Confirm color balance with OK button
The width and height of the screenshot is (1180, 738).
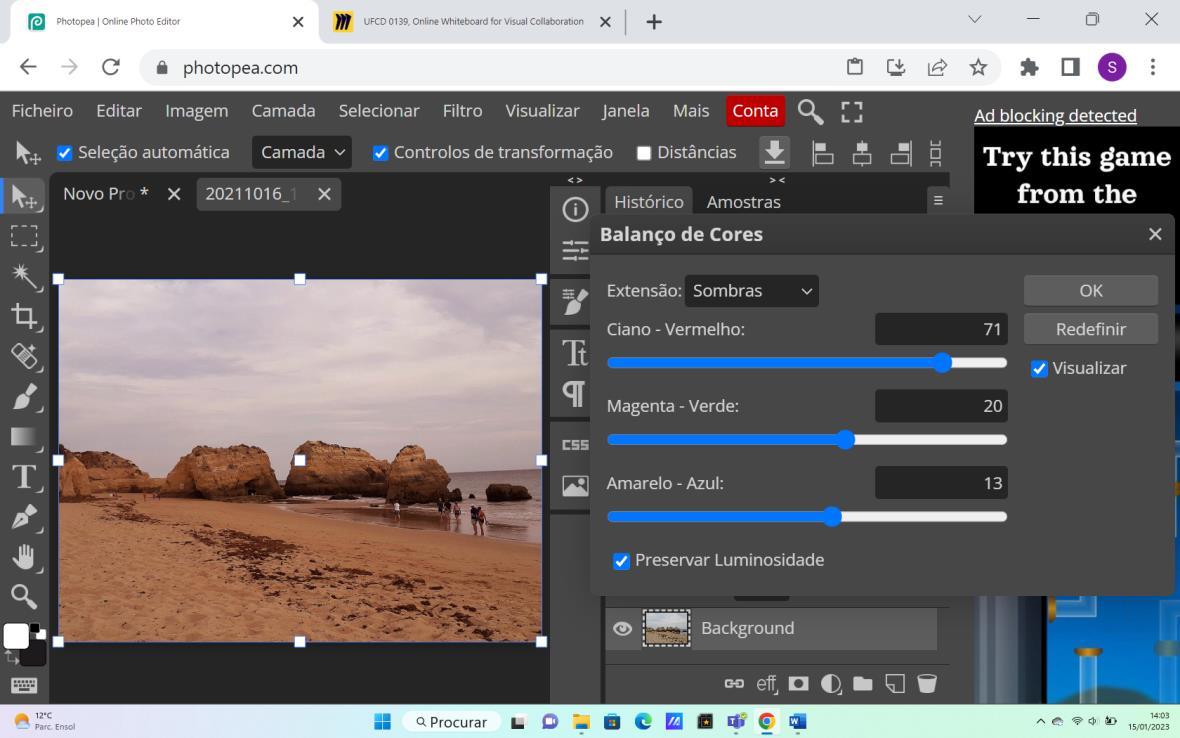(x=1090, y=290)
